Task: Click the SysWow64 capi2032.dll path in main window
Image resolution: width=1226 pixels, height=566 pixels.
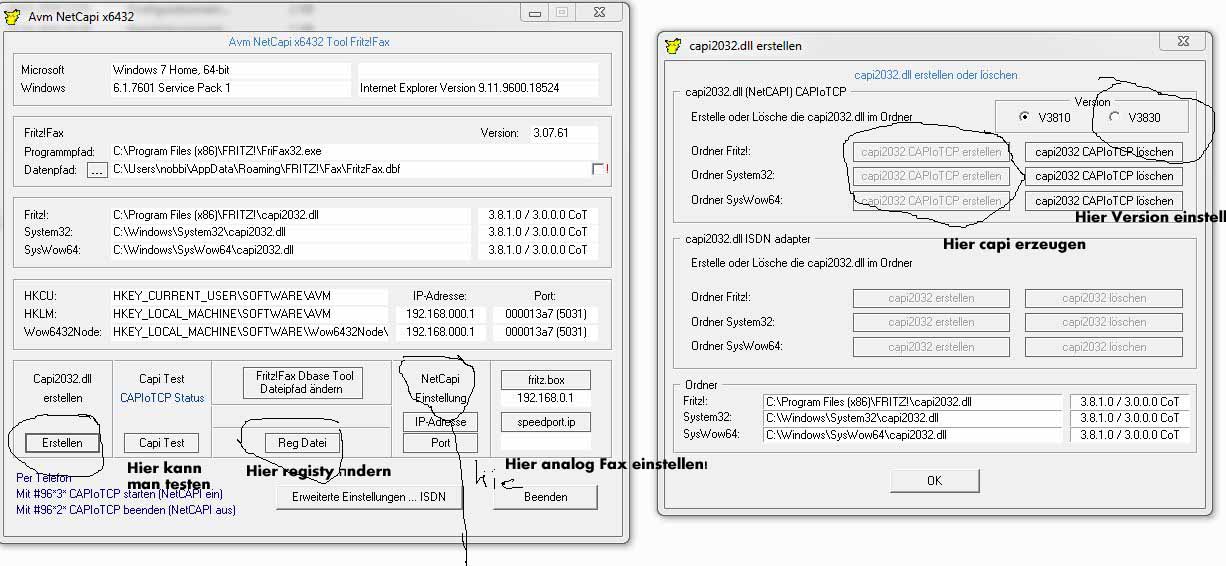Action: pyautogui.click(x=290, y=249)
